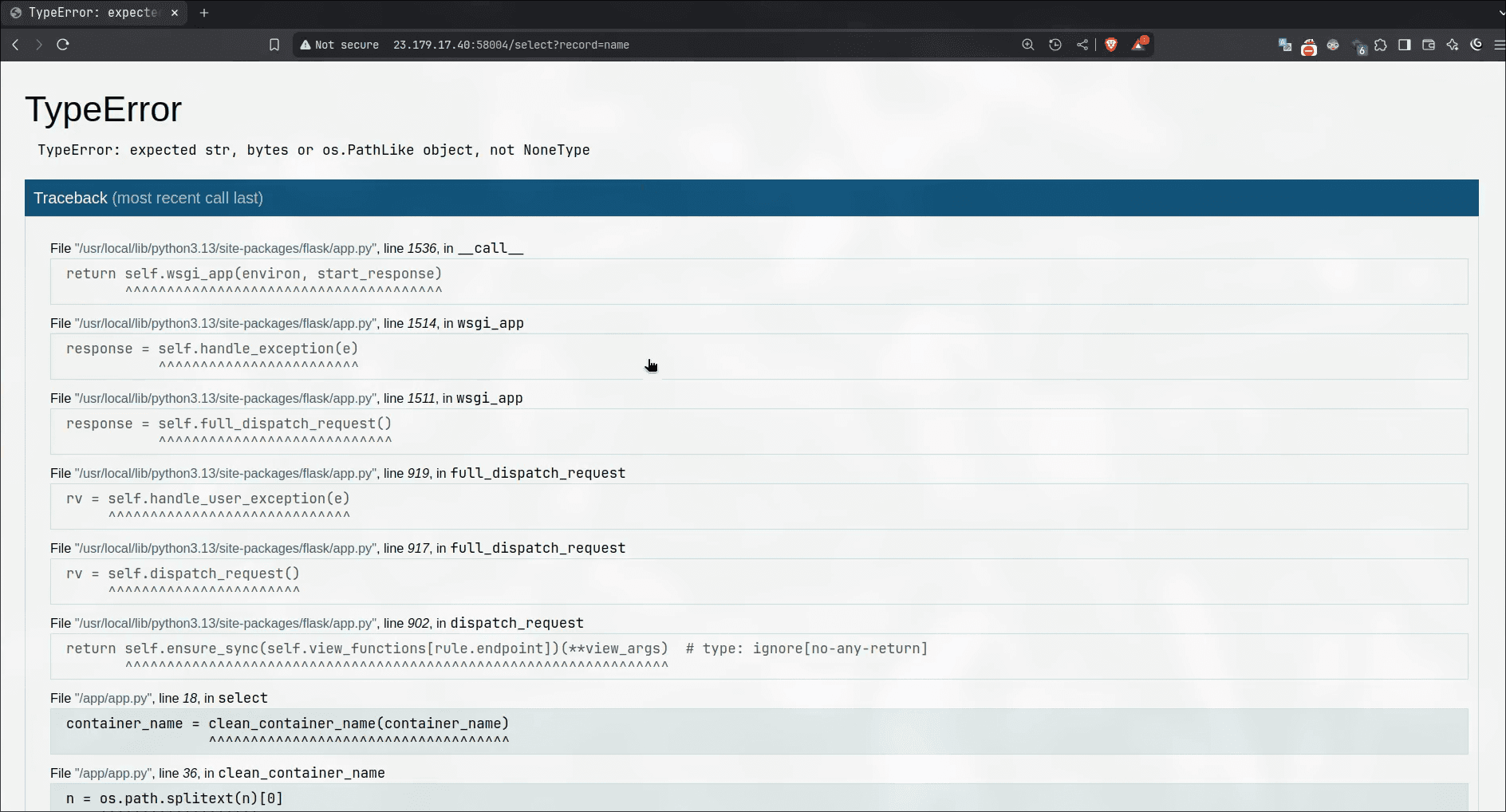This screenshot has height=812, width=1506.
Task: Open Brave Rewards triangle icon
Action: pos(1139,45)
